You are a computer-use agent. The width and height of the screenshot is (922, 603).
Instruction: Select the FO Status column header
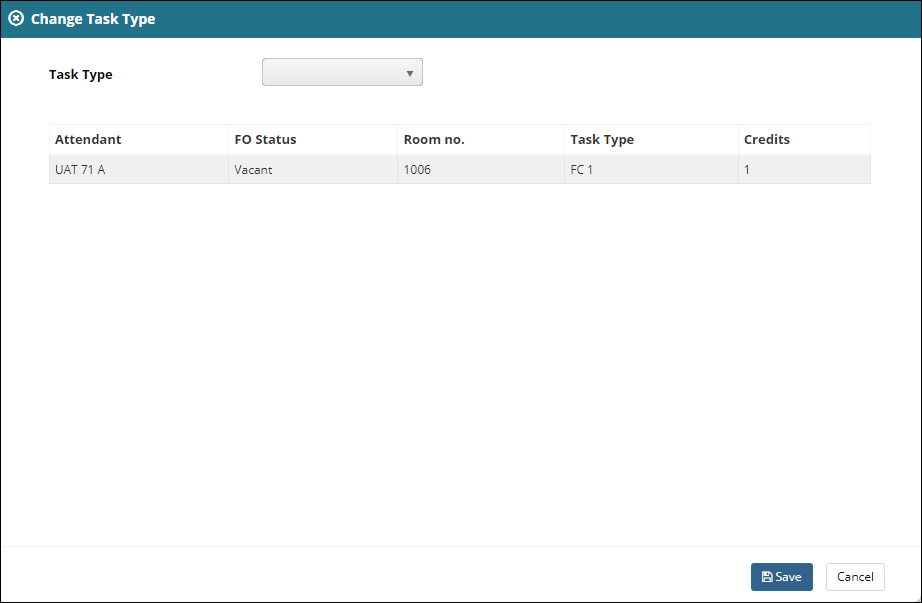[264, 139]
